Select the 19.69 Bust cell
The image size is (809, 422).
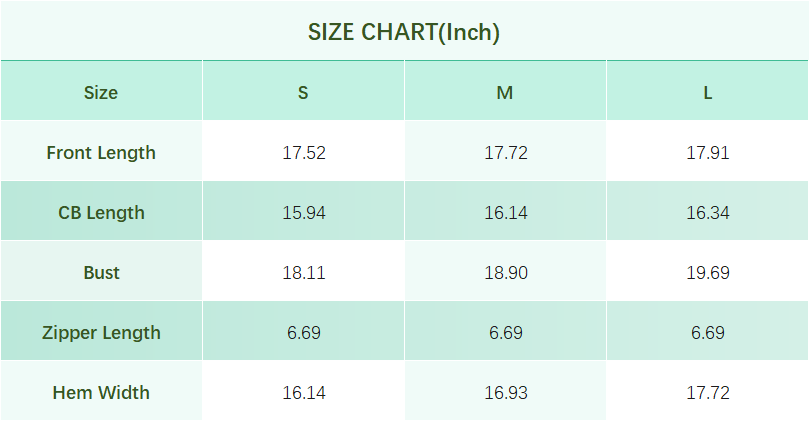coord(707,273)
